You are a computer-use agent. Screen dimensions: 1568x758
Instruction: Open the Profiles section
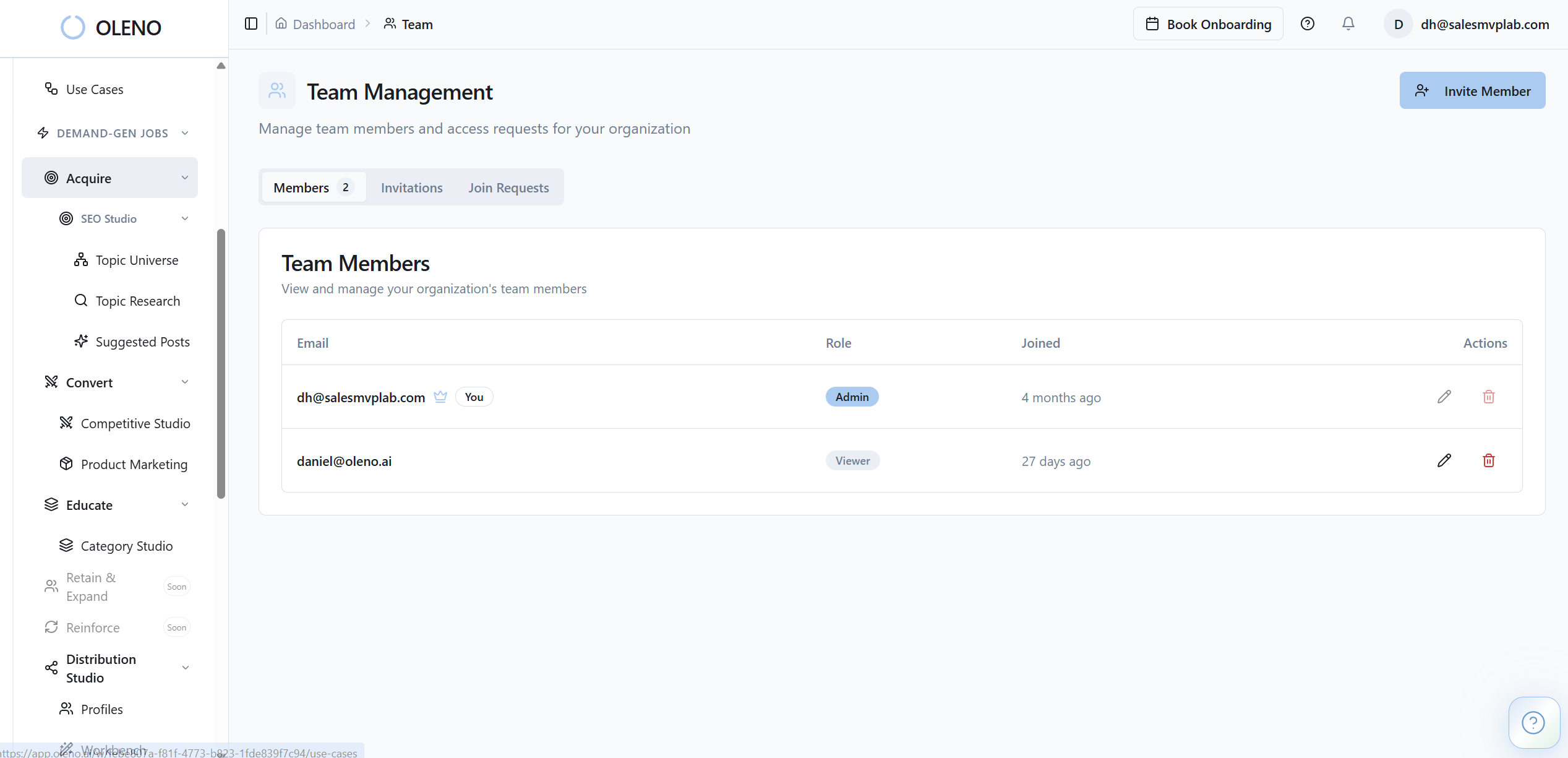click(101, 709)
